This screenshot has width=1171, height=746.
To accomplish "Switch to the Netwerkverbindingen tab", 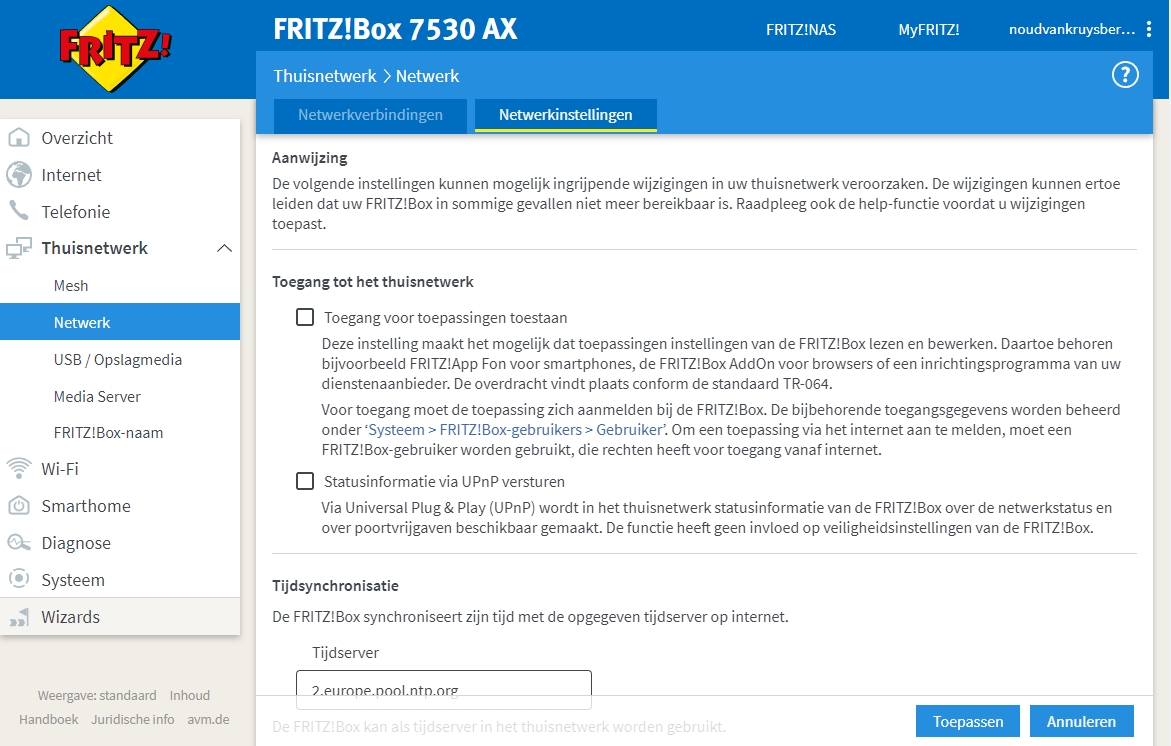I will coord(369,115).
